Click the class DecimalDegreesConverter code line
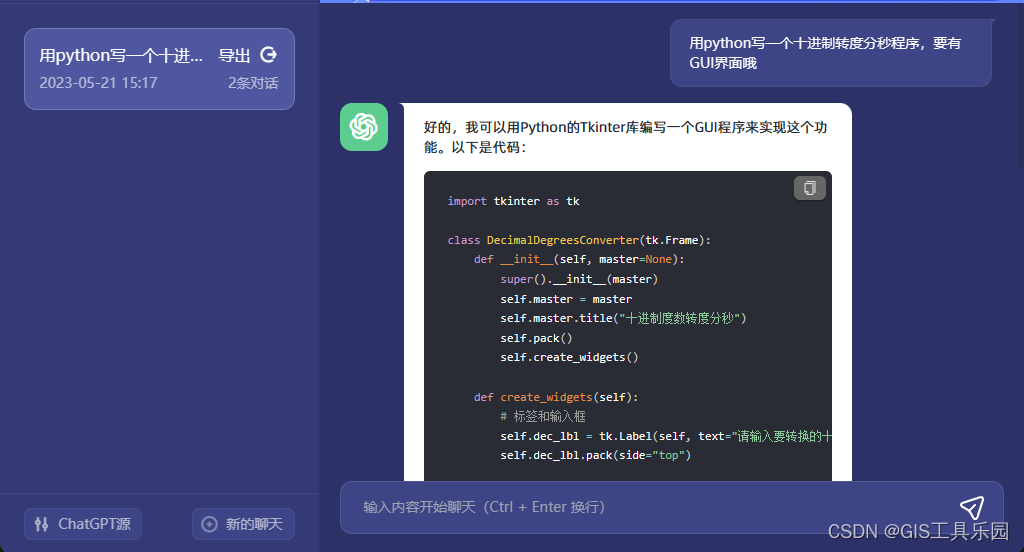 tap(579, 240)
